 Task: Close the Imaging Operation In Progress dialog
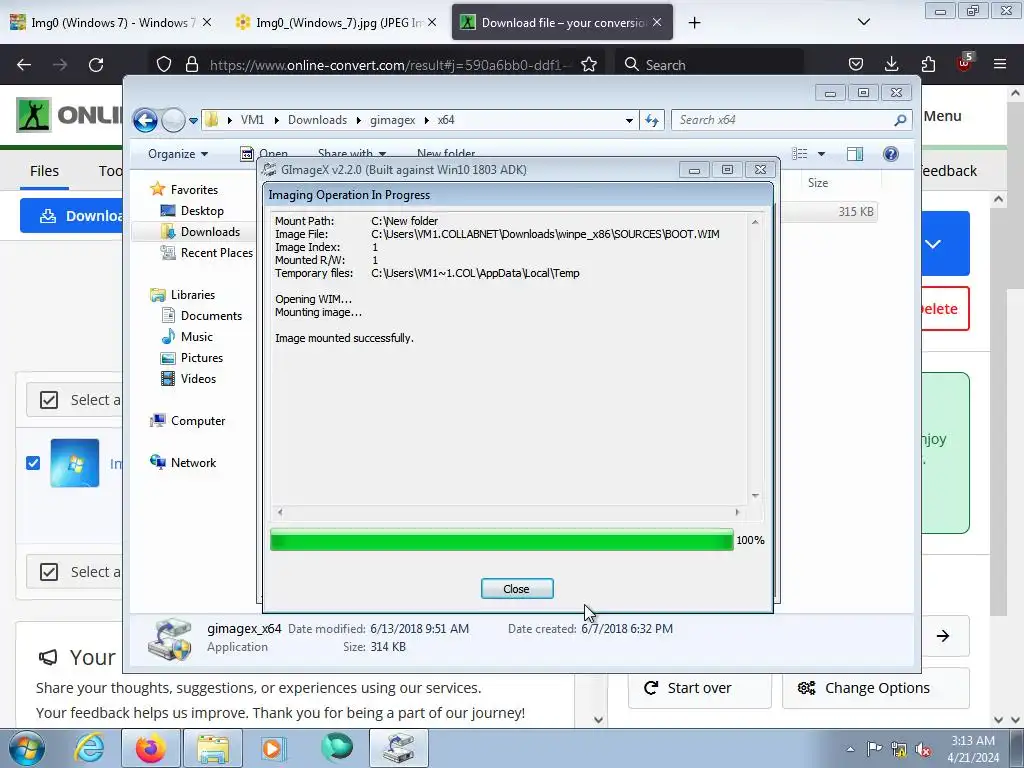click(x=517, y=588)
